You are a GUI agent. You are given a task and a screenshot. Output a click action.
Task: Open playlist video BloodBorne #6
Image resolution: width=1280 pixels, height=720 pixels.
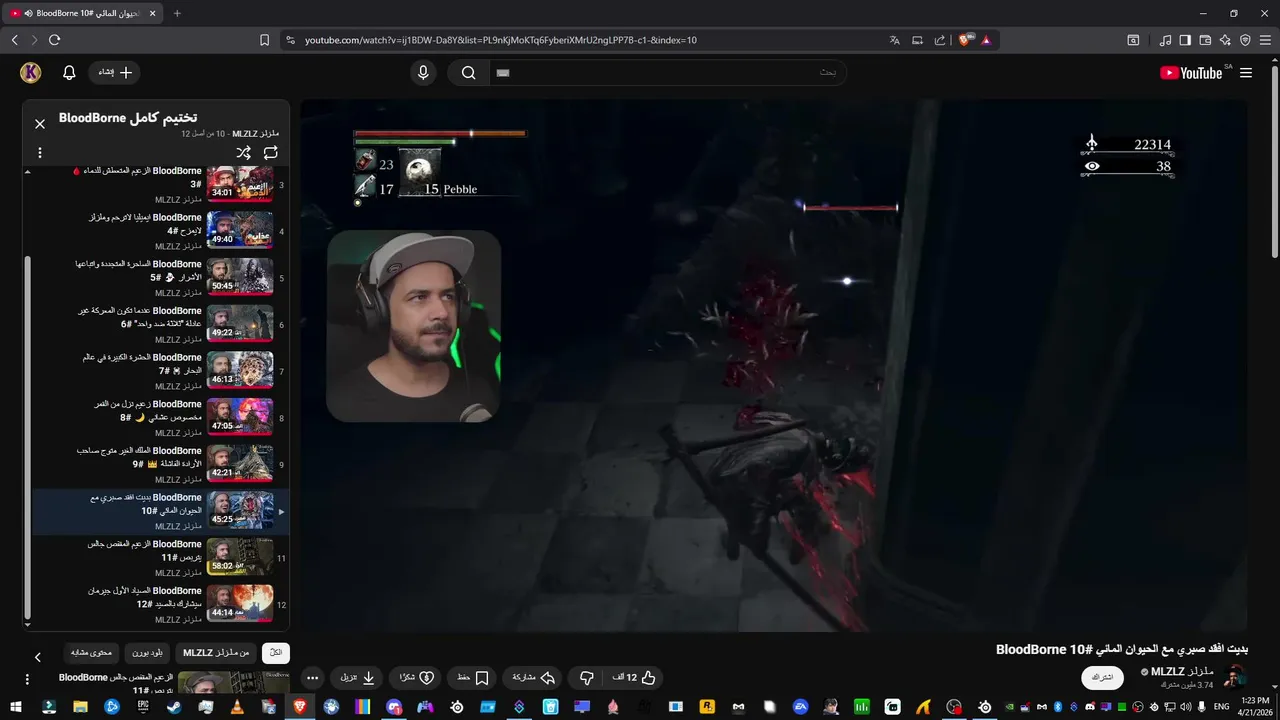tap(160, 325)
